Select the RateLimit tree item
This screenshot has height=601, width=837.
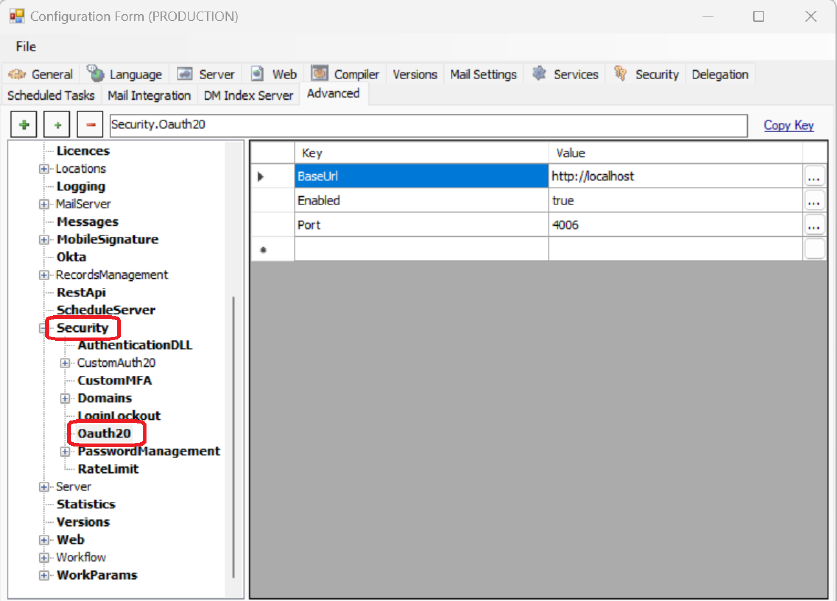tap(108, 469)
